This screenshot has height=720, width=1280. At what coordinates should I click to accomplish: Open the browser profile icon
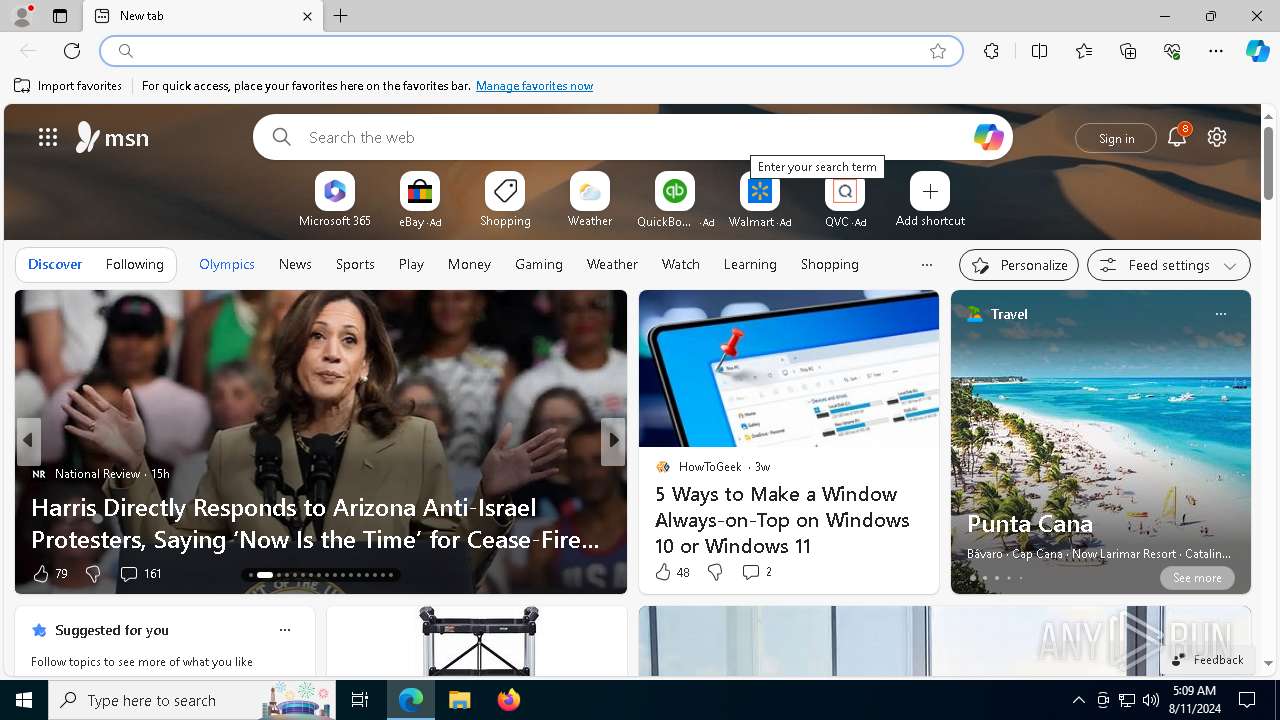click(x=21, y=16)
